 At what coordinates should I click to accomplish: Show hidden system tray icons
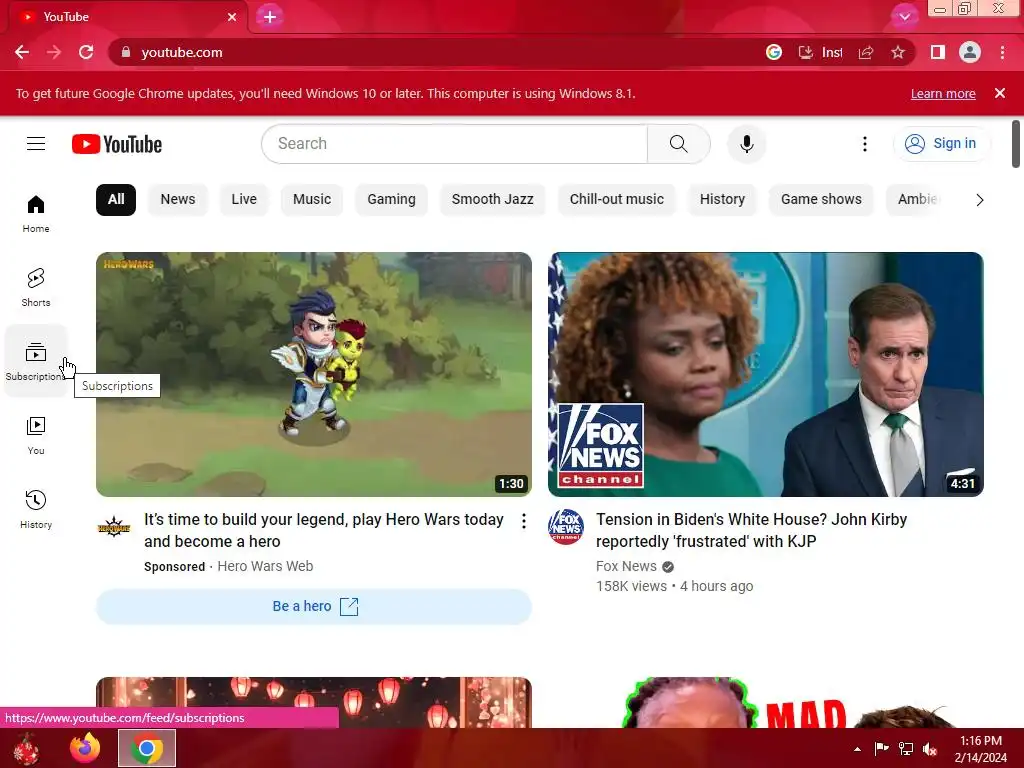click(857, 748)
